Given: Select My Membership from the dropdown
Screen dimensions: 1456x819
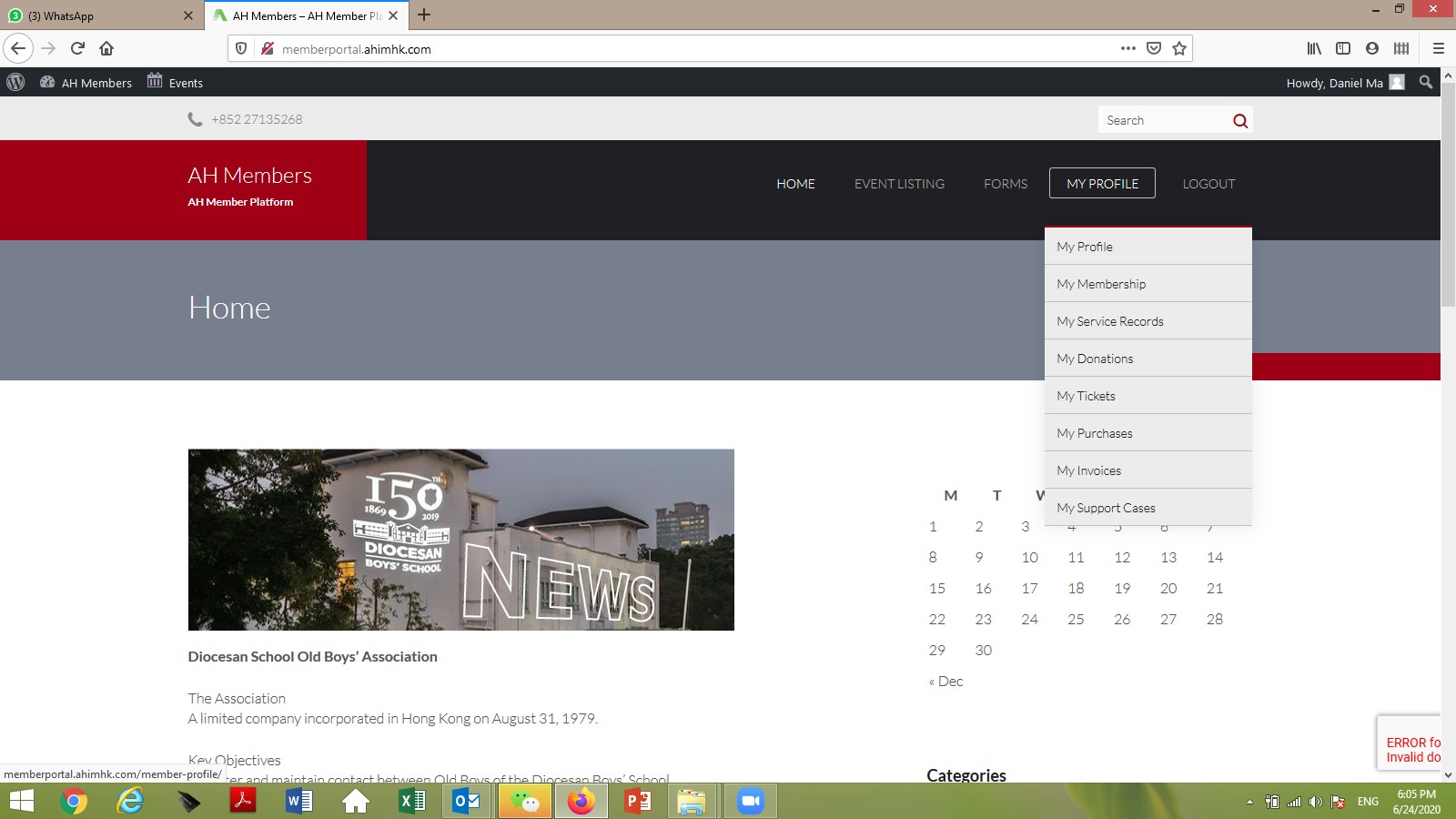Looking at the screenshot, I should (x=1148, y=284).
